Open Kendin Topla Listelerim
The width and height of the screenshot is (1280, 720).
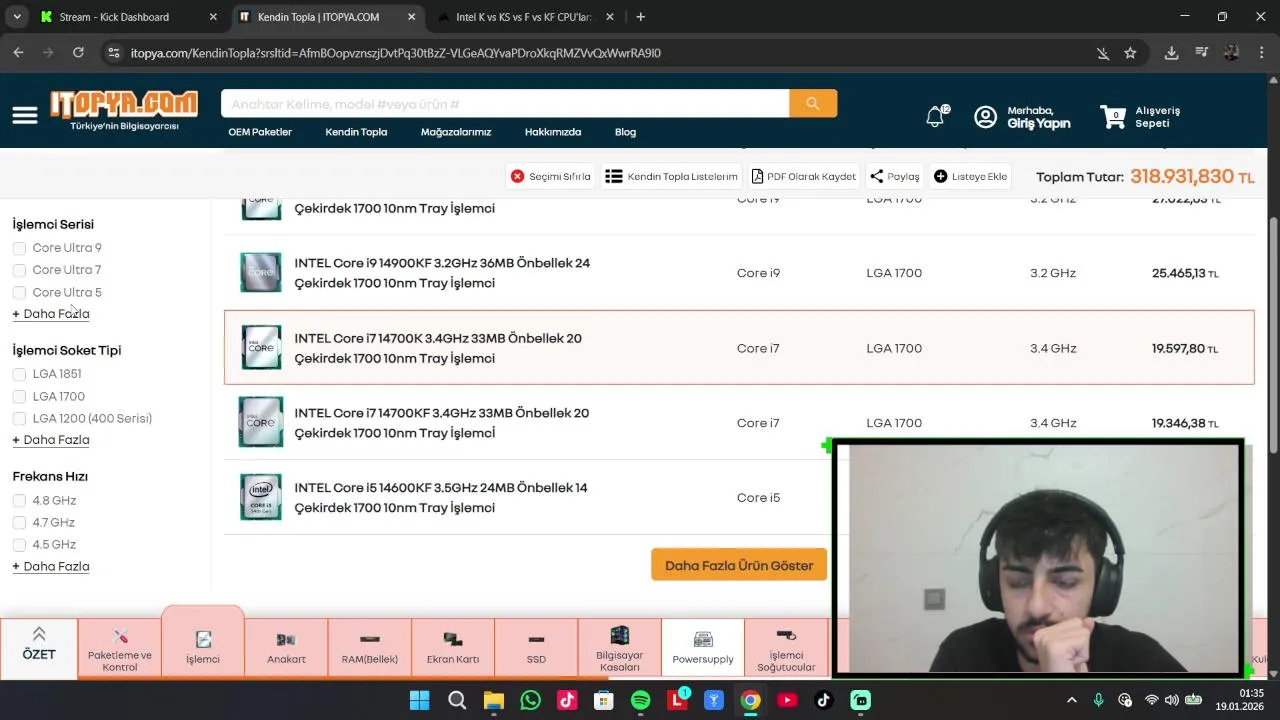tap(671, 176)
